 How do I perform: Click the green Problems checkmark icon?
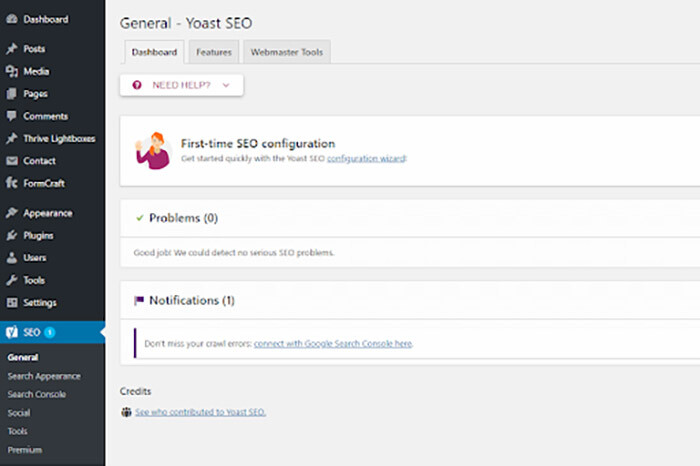pos(140,218)
